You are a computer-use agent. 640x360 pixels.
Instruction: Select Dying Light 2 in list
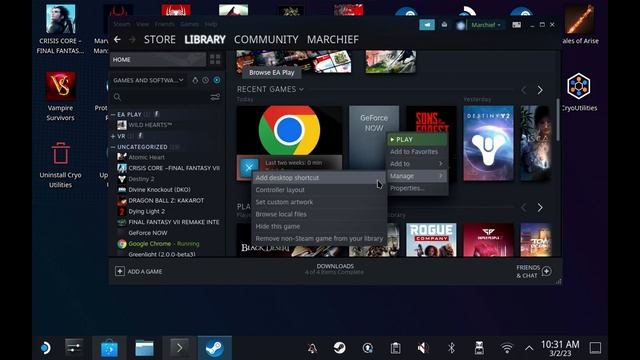(x=147, y=211)
